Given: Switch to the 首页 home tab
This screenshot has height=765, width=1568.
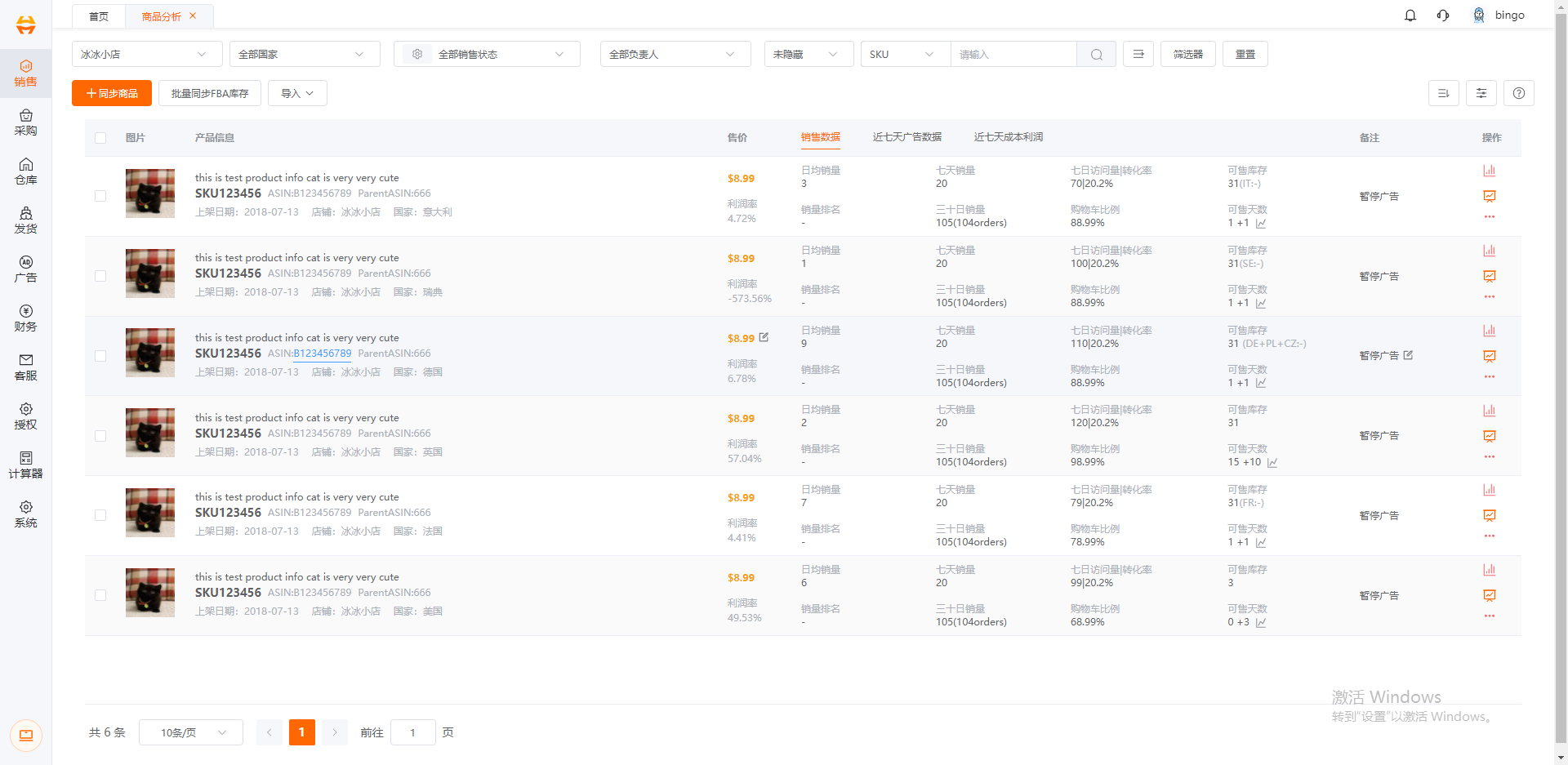Looking at the screenshot, I should pos(99,16).
